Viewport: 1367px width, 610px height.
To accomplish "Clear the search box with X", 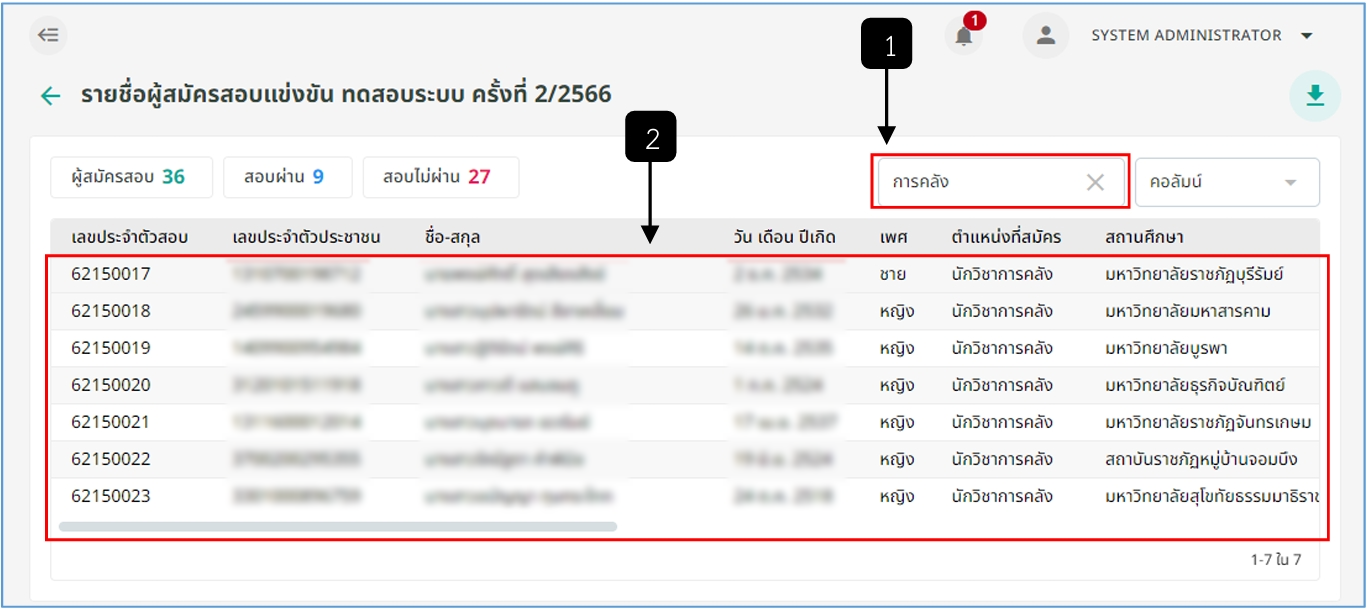I will pos(1095,182).
